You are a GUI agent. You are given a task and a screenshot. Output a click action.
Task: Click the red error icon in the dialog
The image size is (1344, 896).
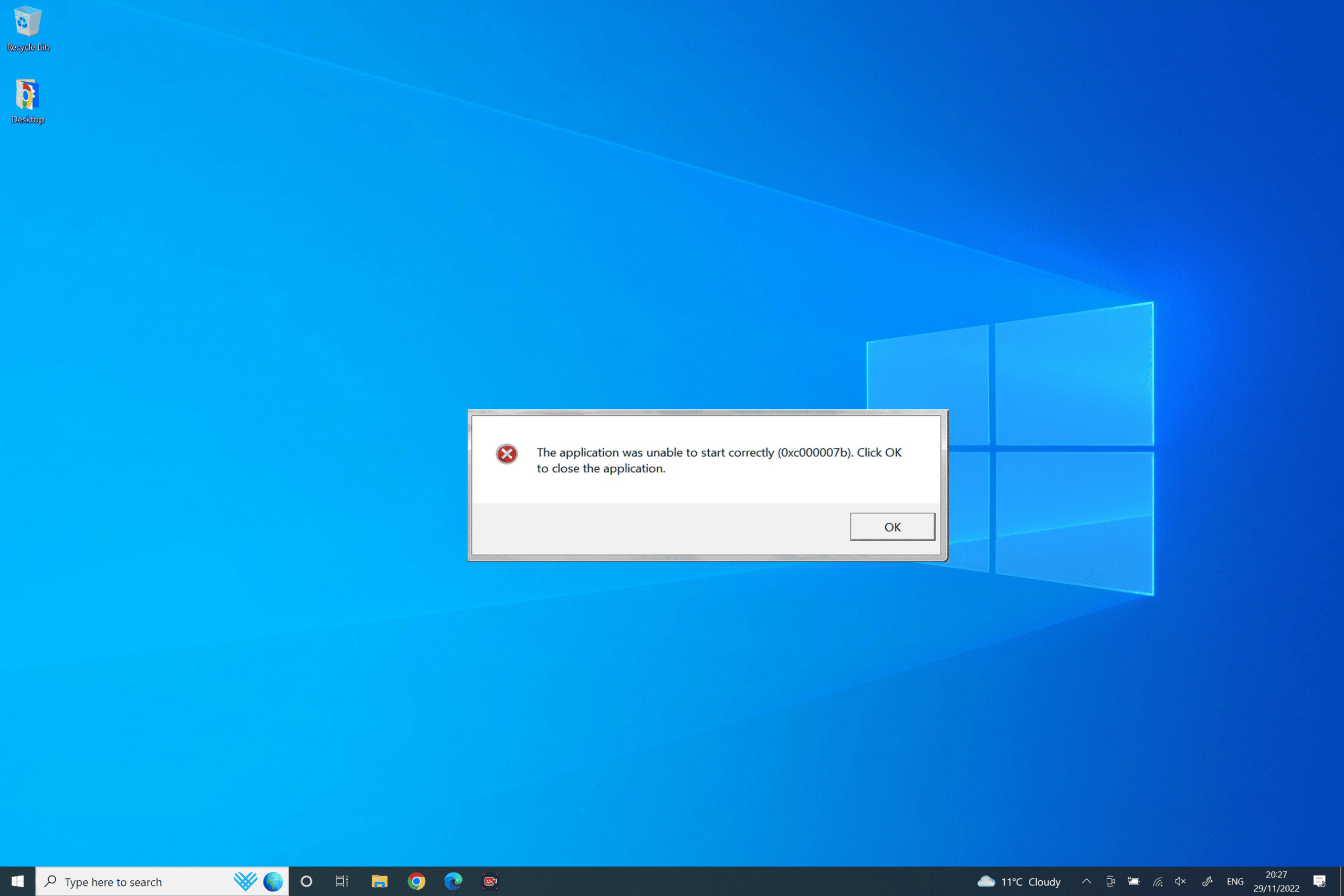pos(506,454)
